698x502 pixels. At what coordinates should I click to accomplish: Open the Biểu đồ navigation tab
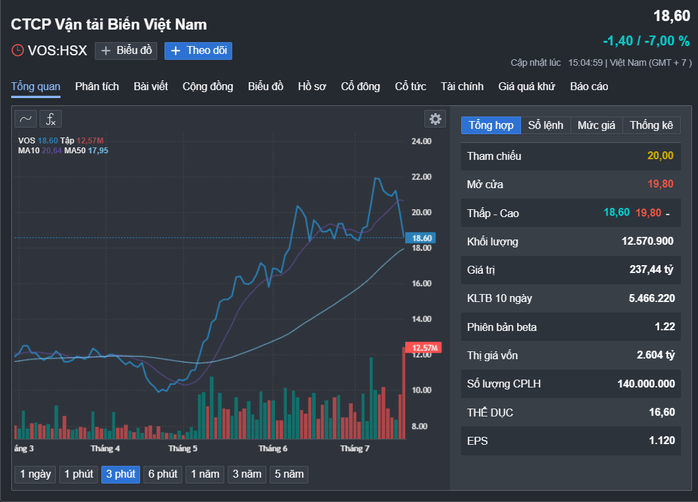tap(265, 86)
